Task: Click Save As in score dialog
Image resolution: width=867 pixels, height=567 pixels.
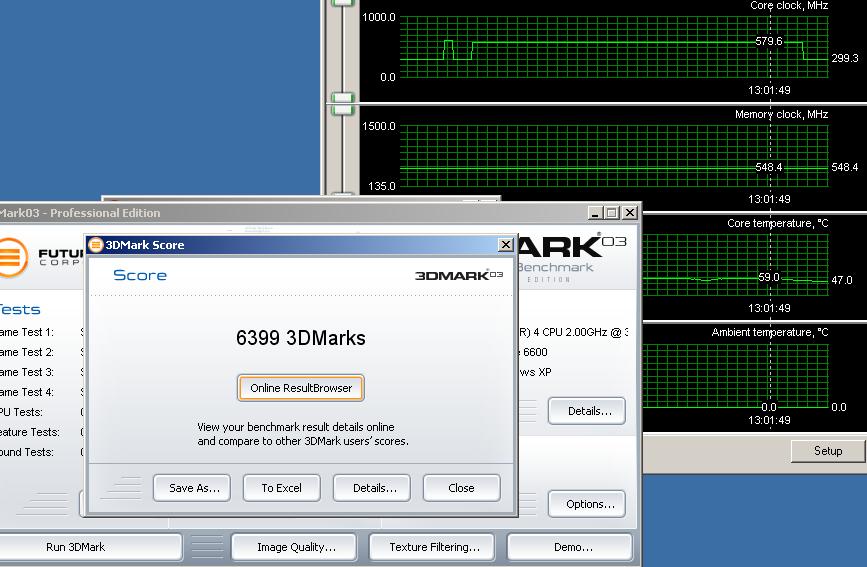Action: [192, 488]
